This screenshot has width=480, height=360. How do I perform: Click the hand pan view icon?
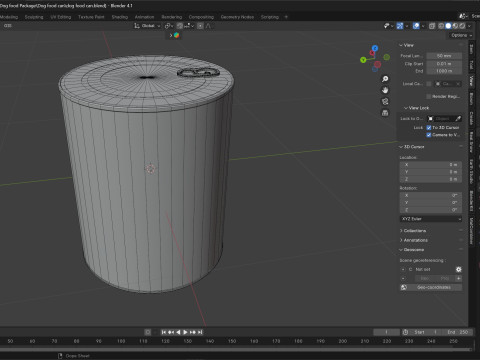(385, 90)
